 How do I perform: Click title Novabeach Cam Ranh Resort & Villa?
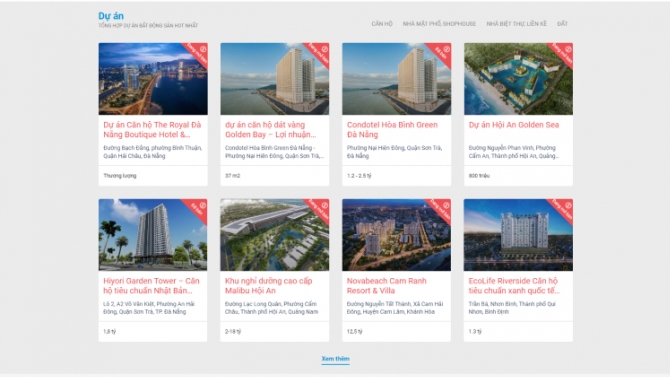(x=386, y=286)
